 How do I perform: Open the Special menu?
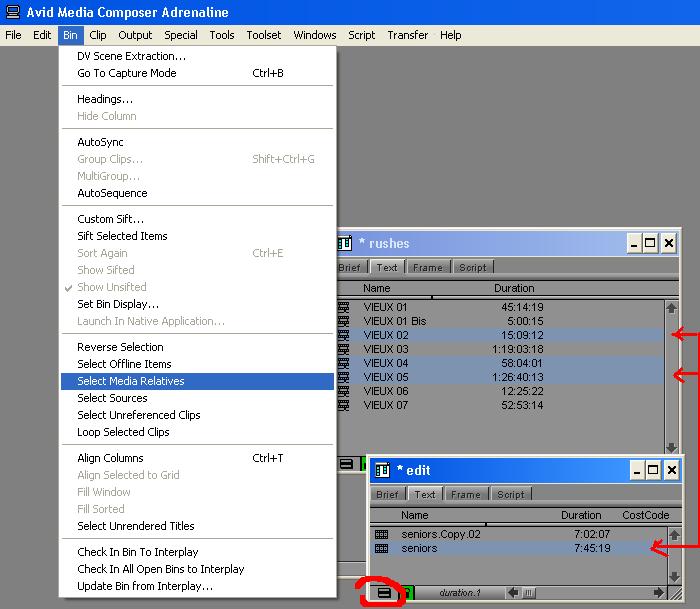point(181,35)
